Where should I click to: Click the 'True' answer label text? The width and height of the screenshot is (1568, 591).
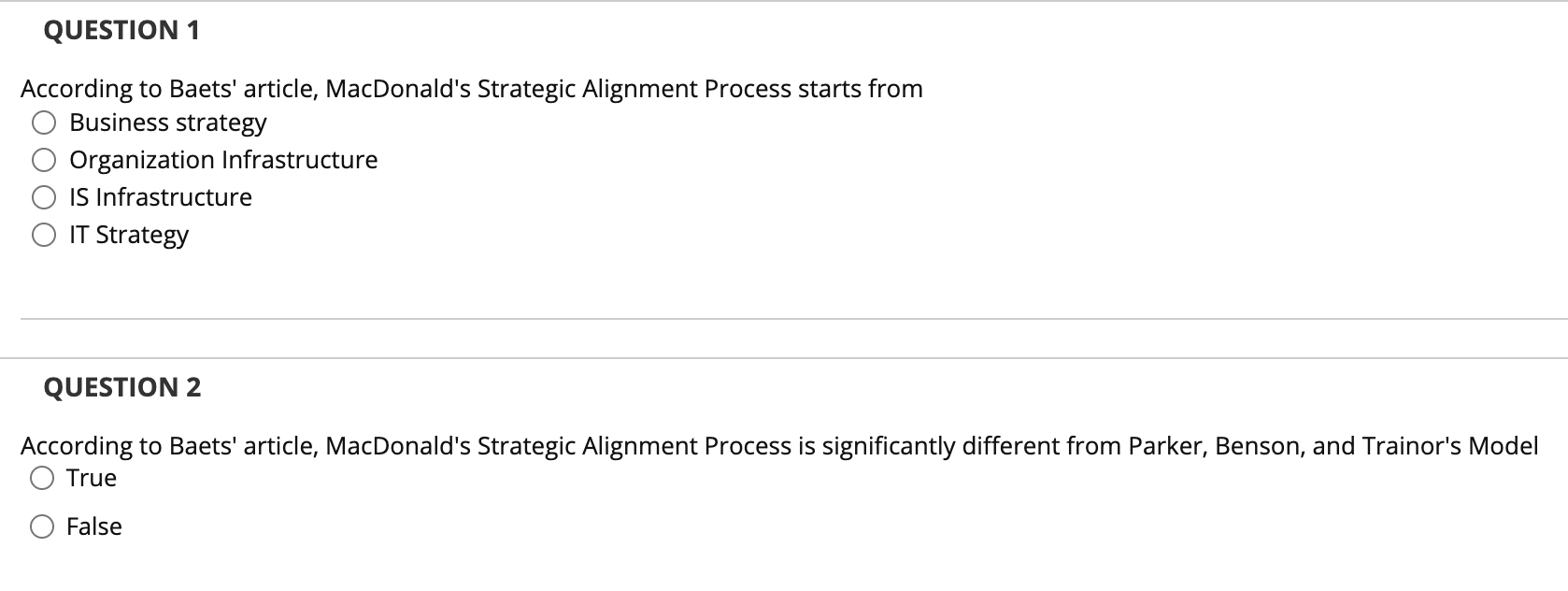pos(92,478)
